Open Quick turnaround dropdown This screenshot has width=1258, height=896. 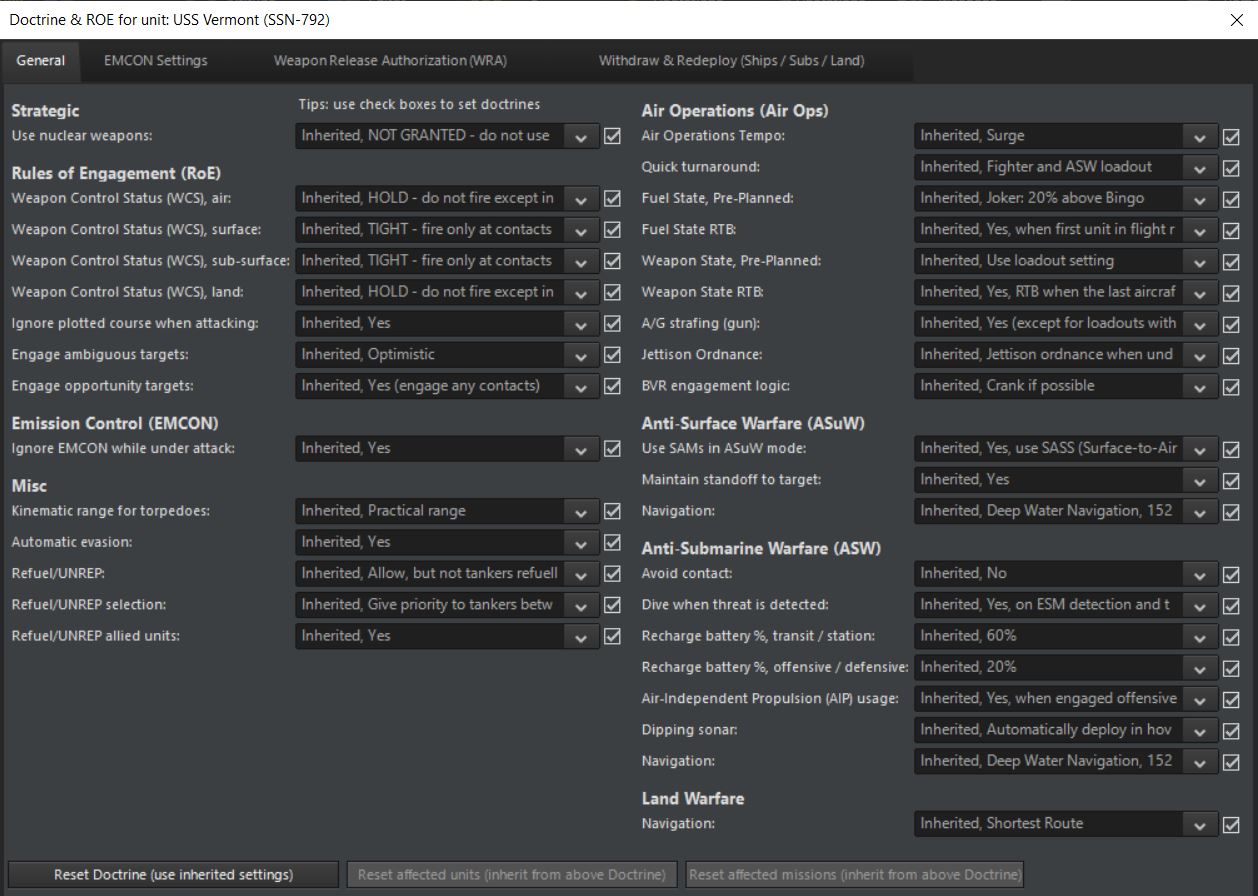tap(1200, 167)
